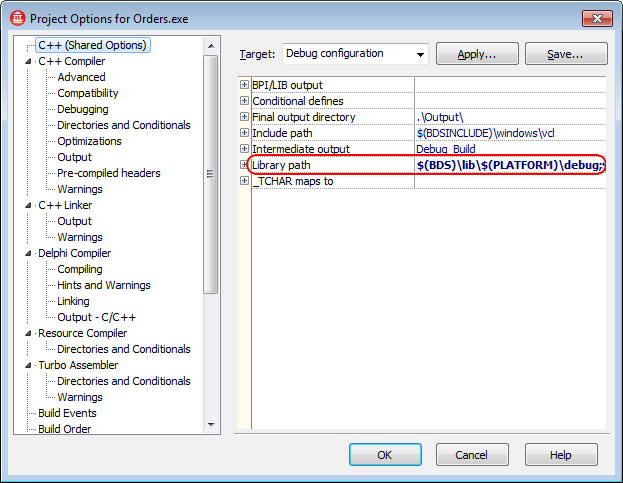Expand the Intermediate output property

(x=244, y=149)
